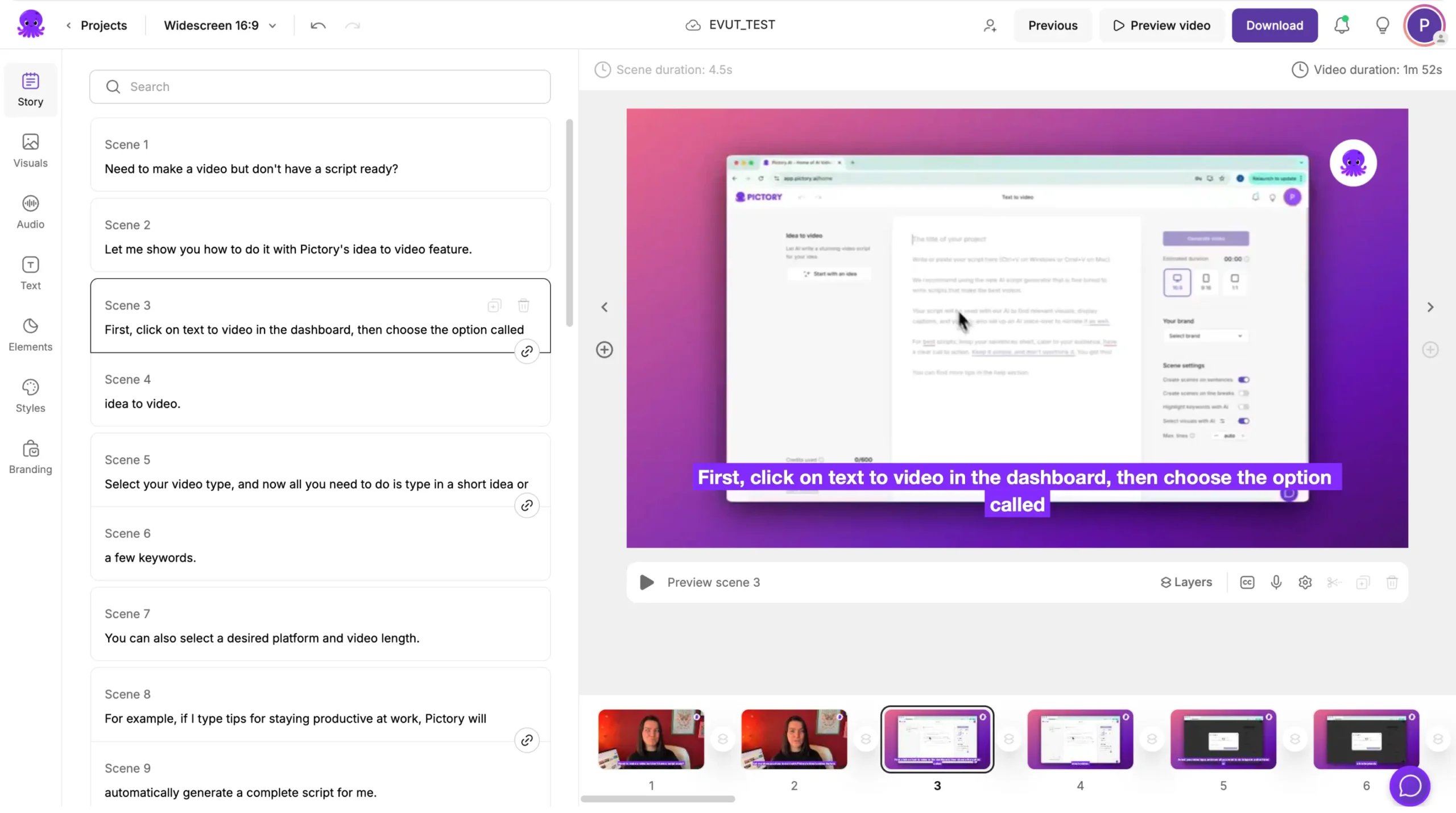
Task: Open the notifications bell
Action: pos(1341,25)
